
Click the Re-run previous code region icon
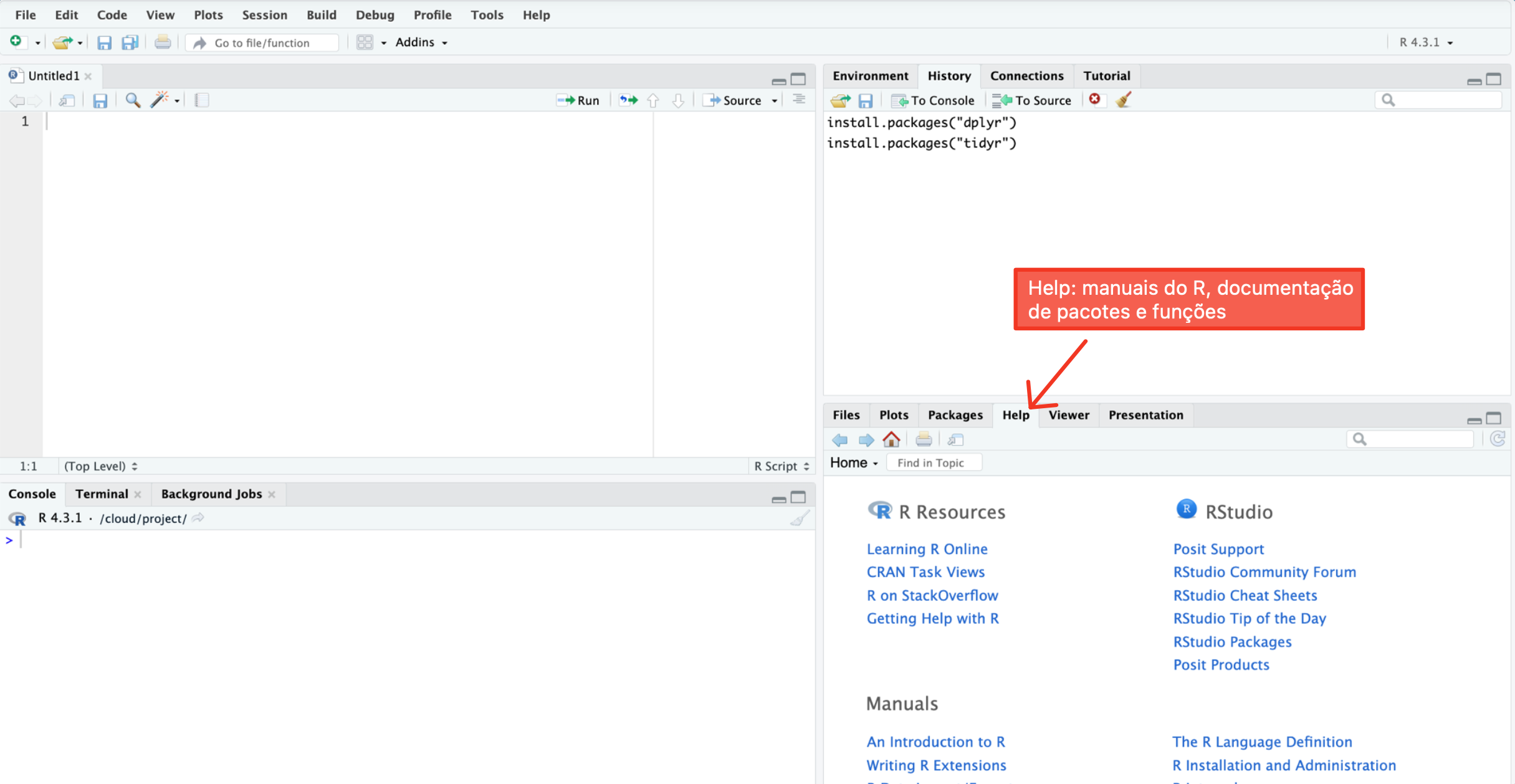click(x=628, y=100)
